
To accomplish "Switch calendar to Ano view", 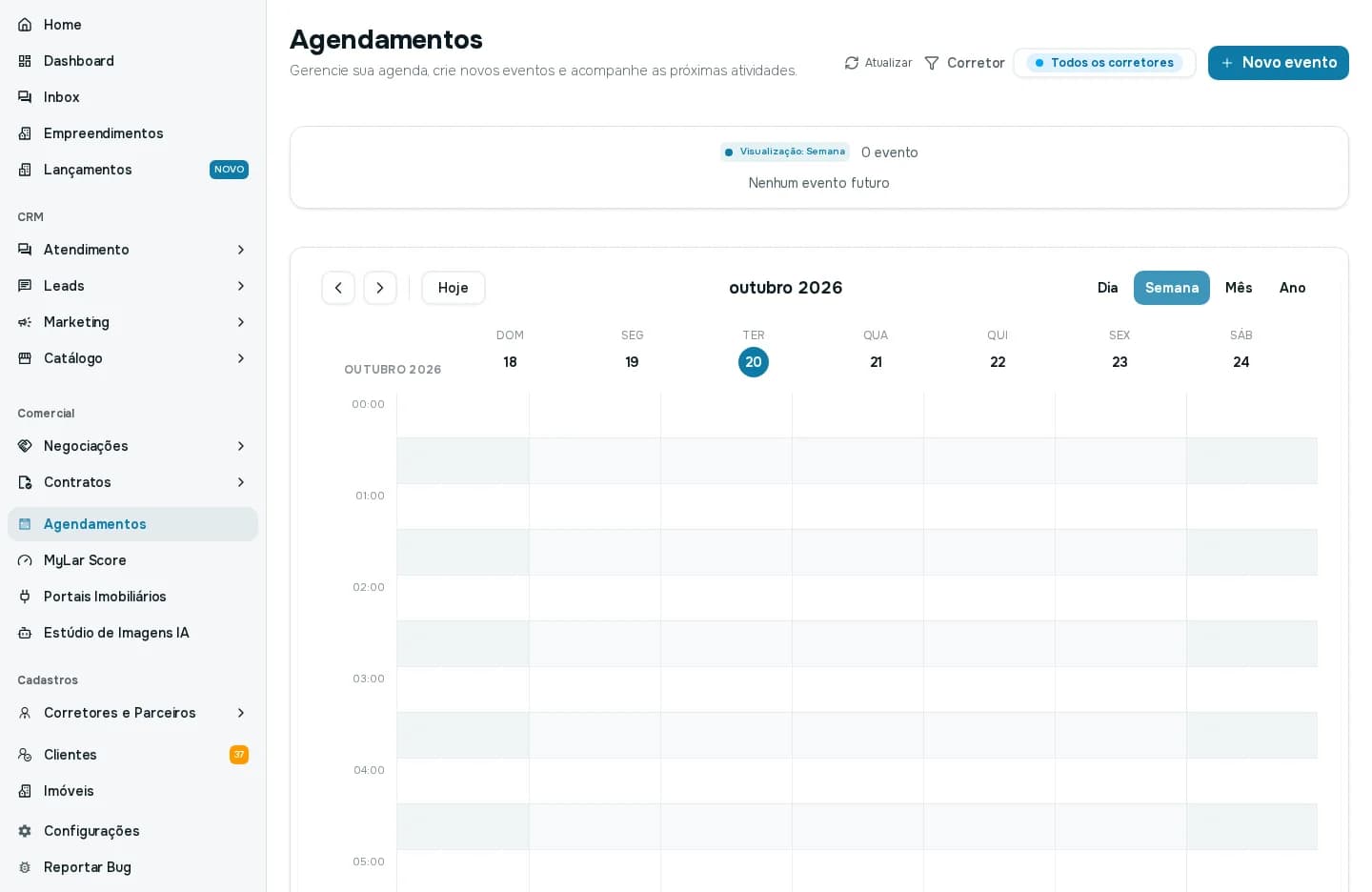I will [x=1293, y=288].
